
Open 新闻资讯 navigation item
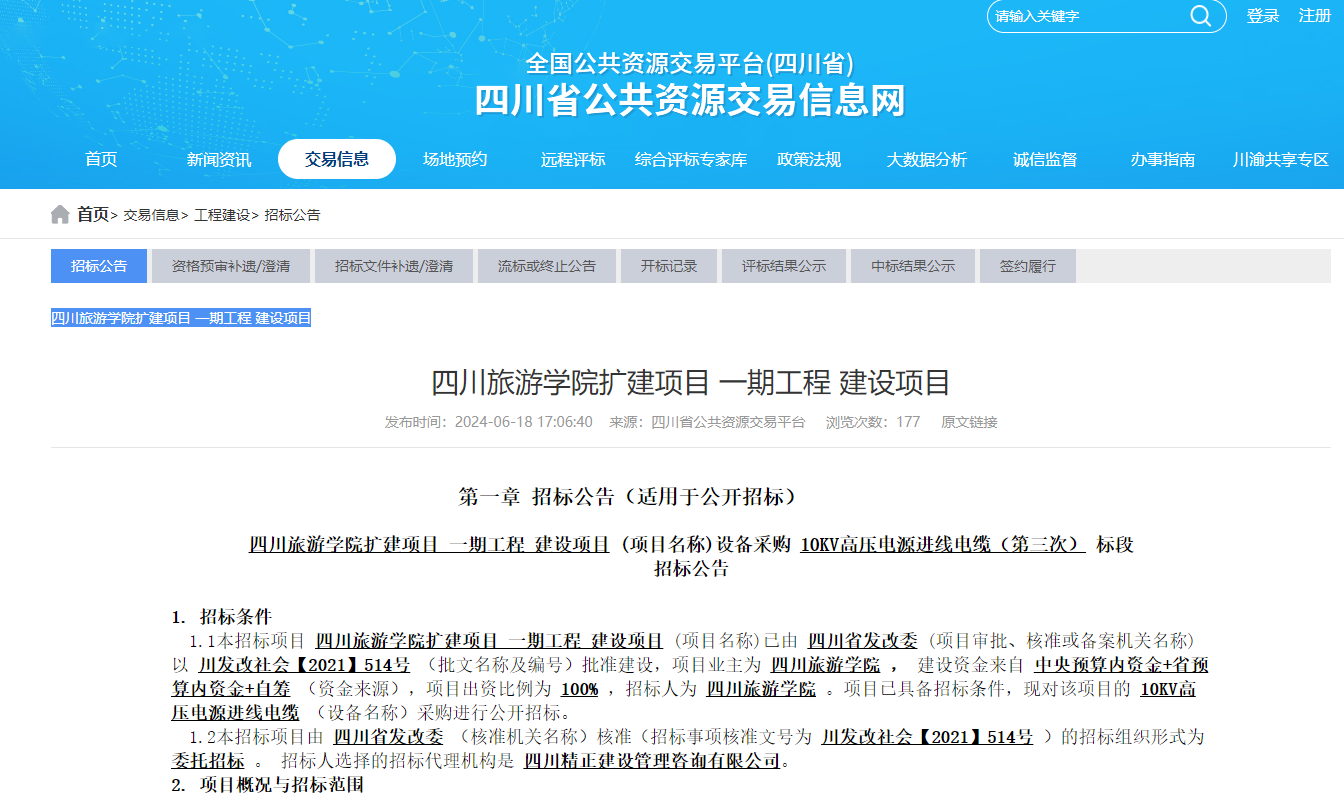click(219, 160)
